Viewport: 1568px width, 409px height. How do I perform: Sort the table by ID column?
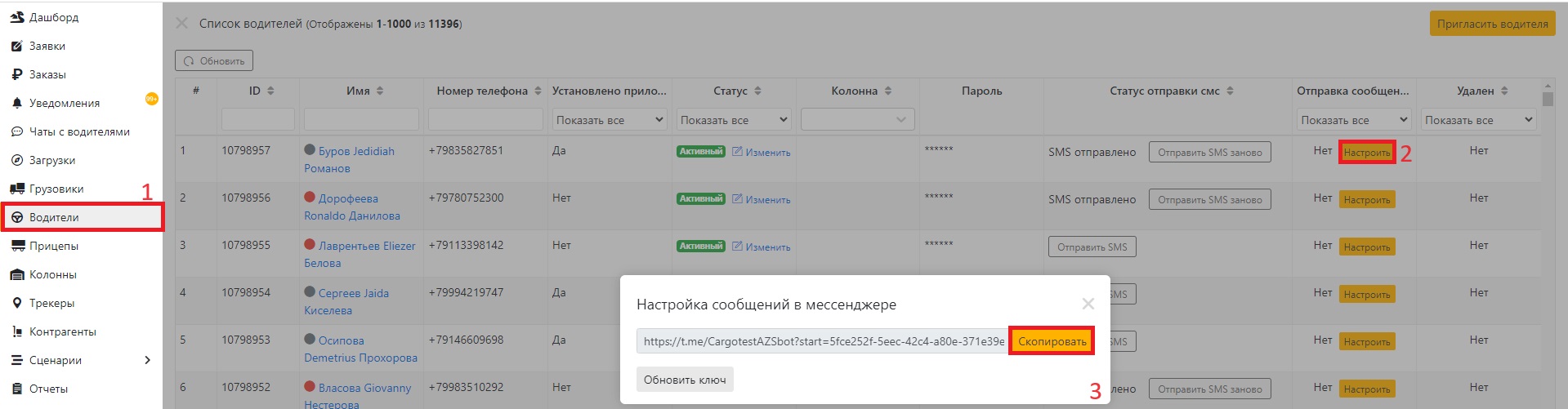[x=270, y=91]
